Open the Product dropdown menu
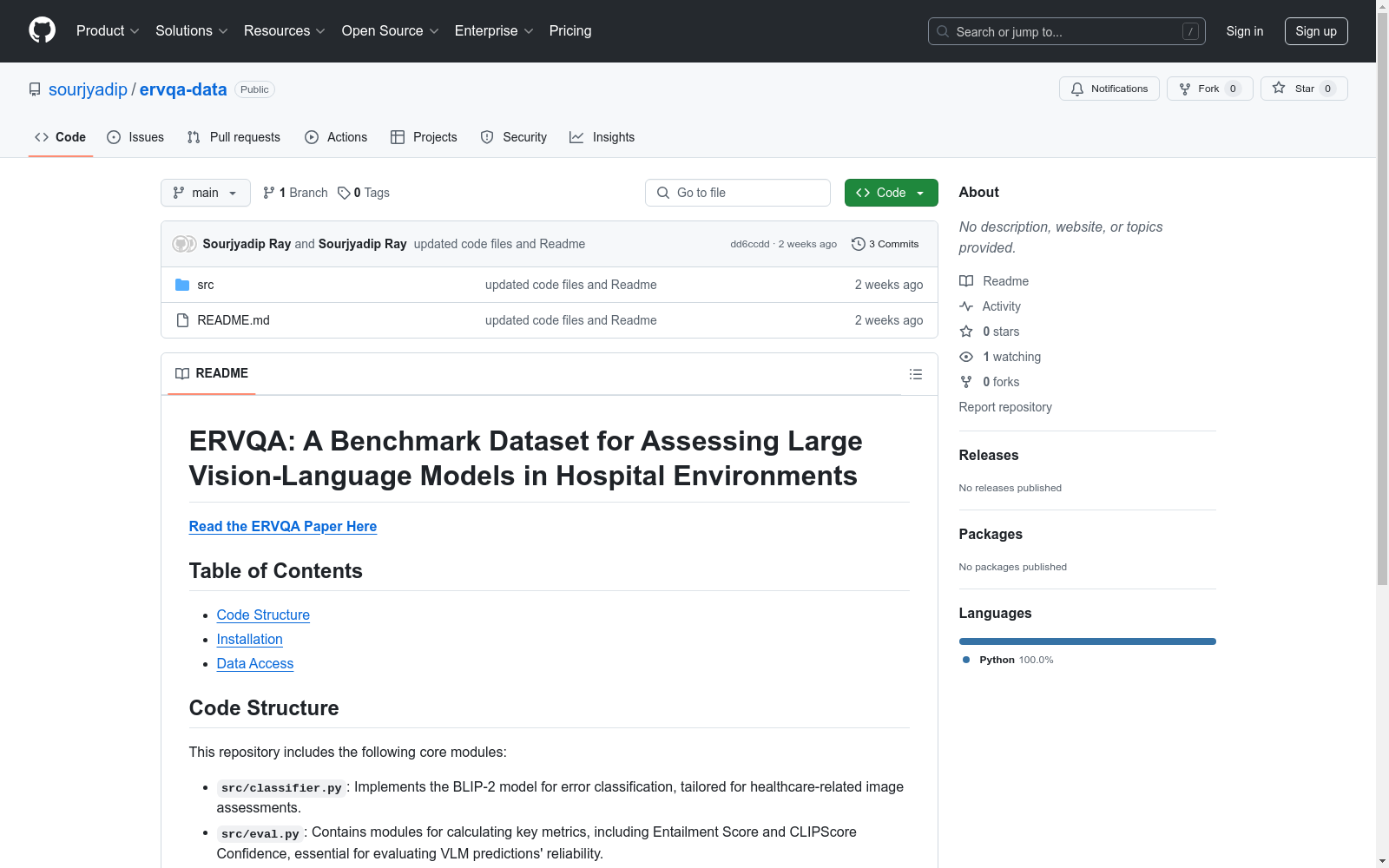This screenshot has height=868, width=1389. (108, 31)
